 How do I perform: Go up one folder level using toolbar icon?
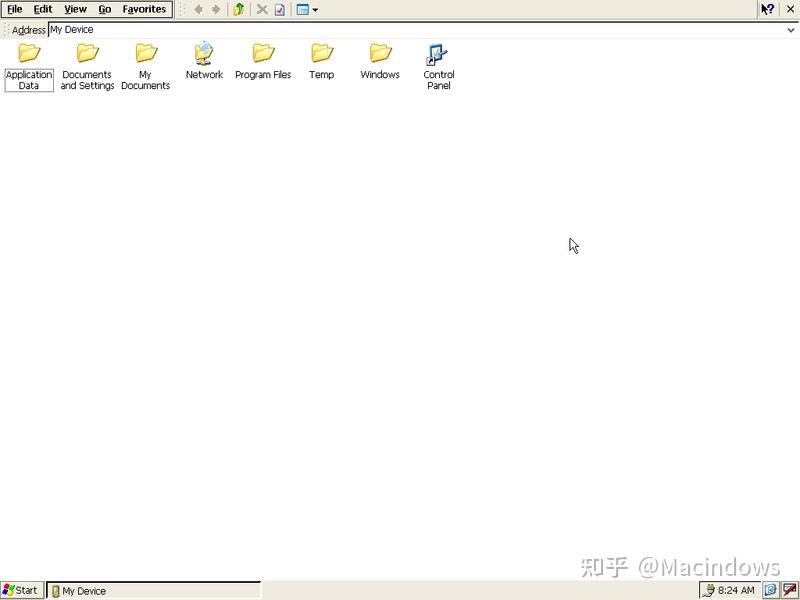point(238,10)
